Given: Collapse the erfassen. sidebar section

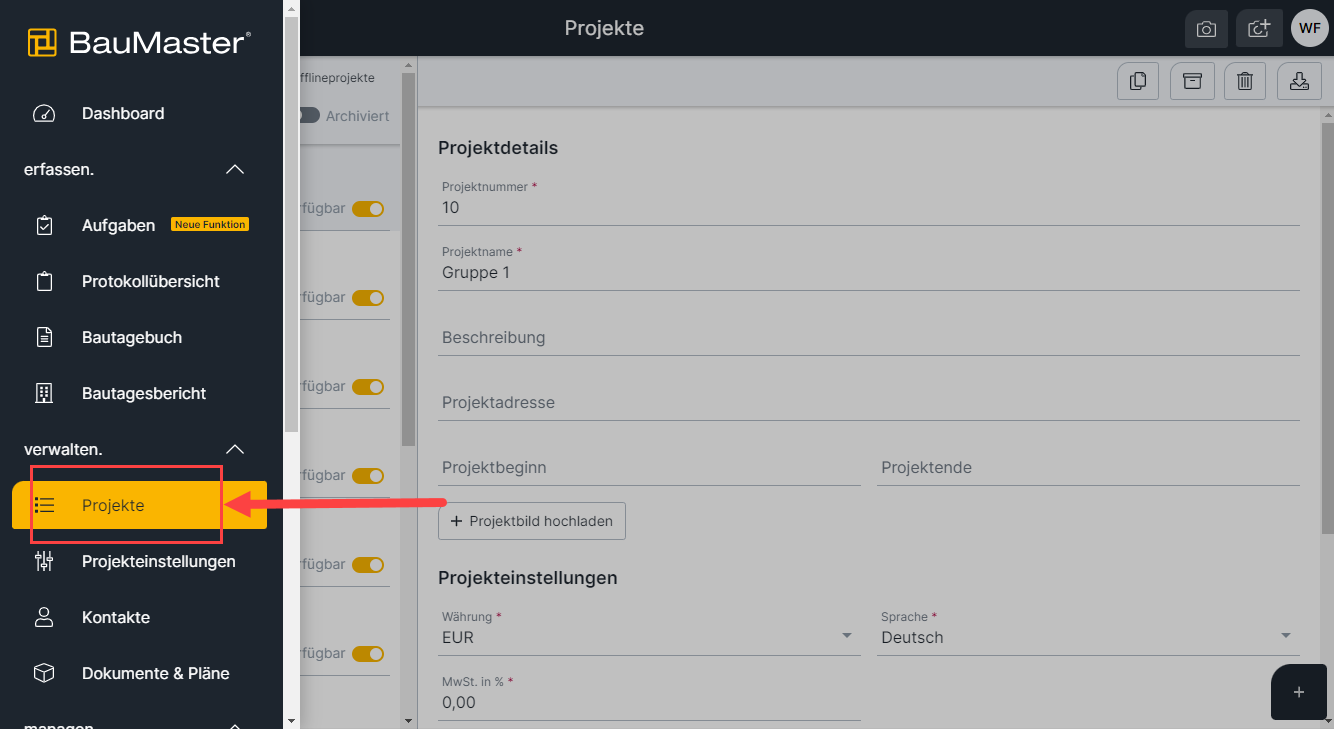Looking at the screenshot, I should 235,170.
